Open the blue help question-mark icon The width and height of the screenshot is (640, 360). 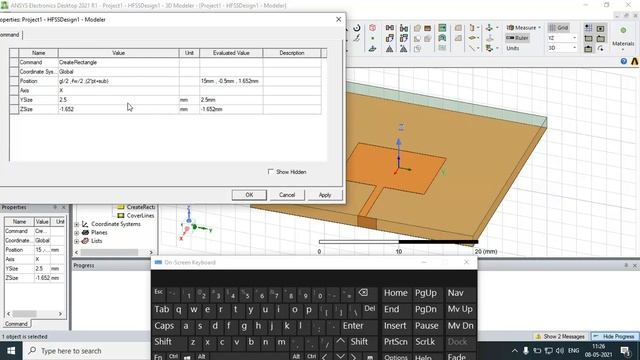click(624, 61)
